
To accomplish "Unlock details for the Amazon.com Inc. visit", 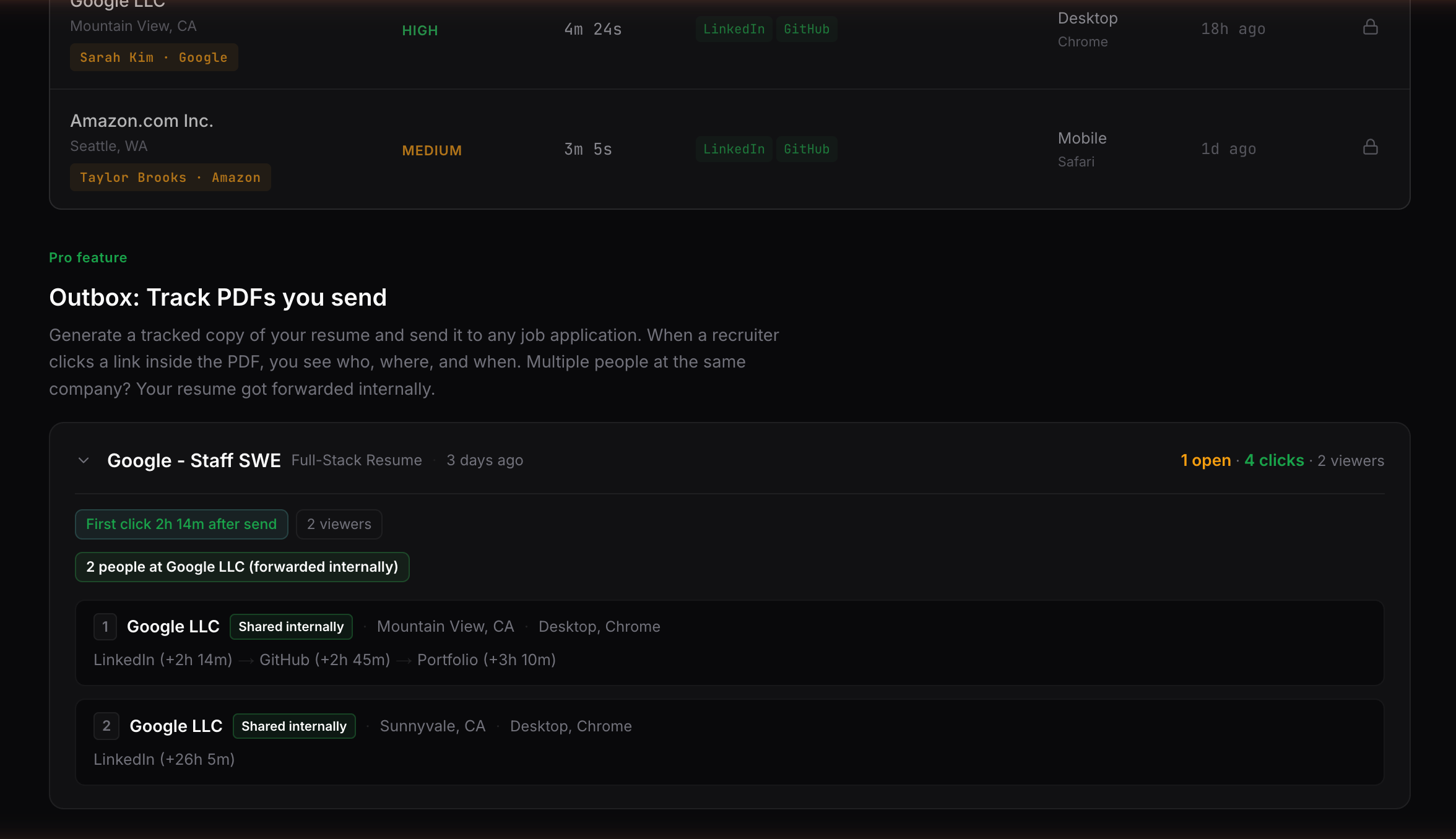I will [x=1371, y=147].
